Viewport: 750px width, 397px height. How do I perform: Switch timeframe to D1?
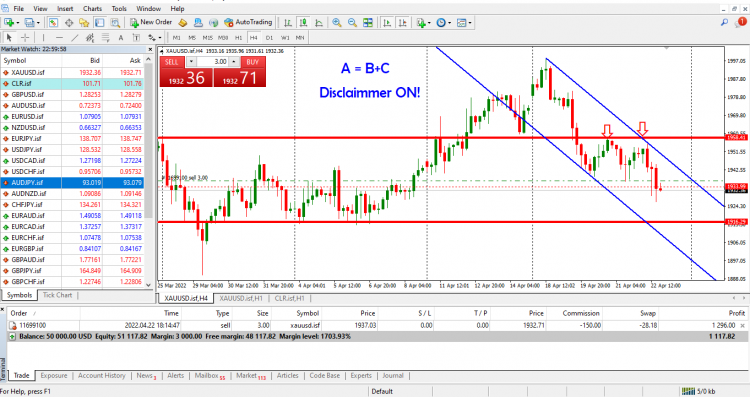pos(269,37)
